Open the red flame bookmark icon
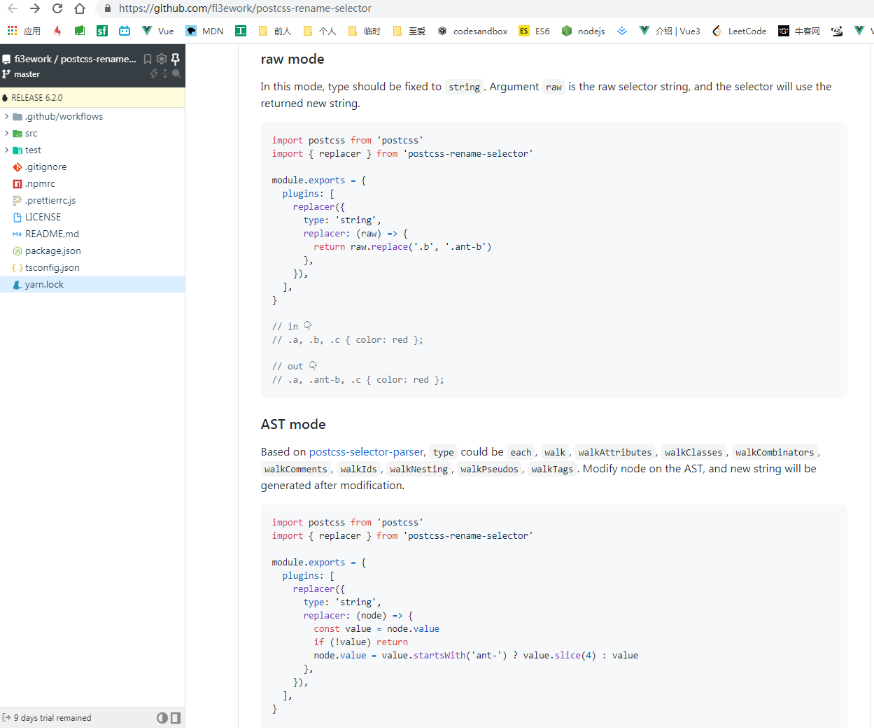874x728 pixels. pos(57,31)
